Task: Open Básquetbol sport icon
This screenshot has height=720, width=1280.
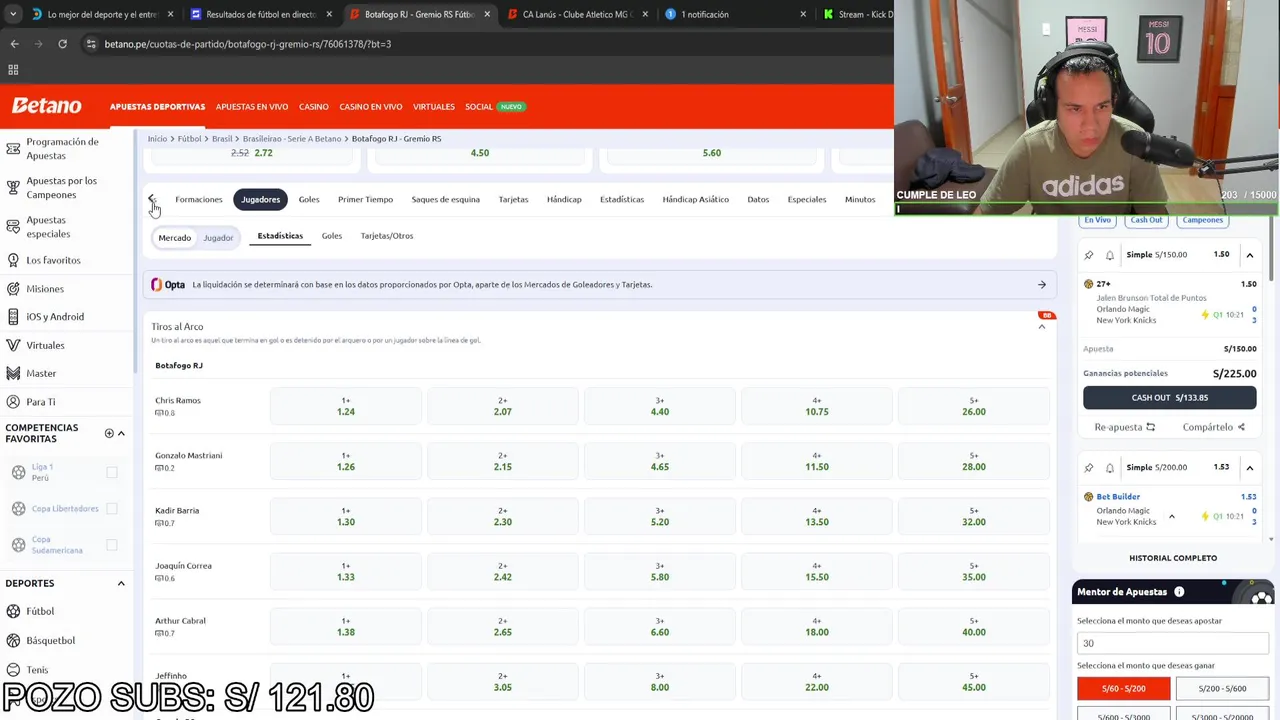Action: 13,640
